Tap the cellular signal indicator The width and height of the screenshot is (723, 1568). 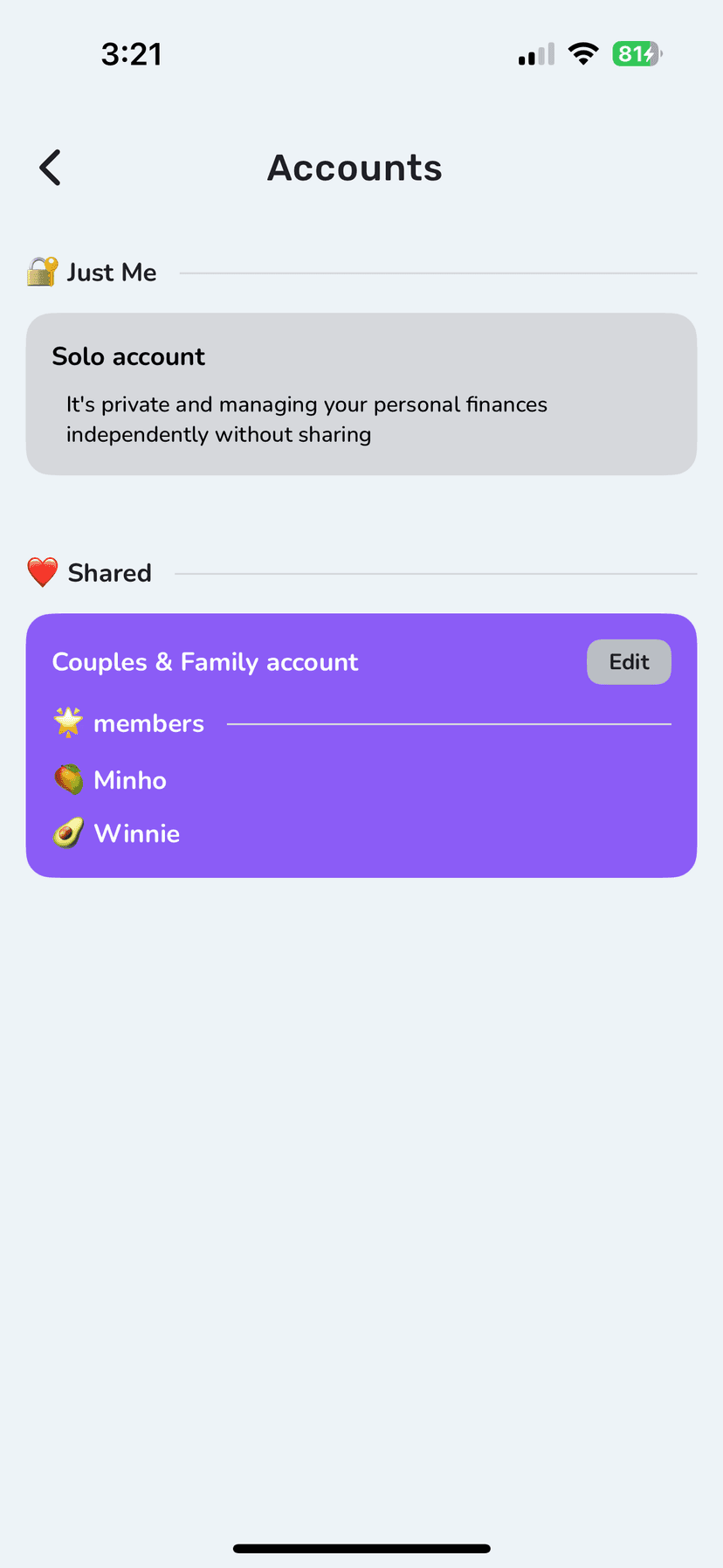coord(534,53)
